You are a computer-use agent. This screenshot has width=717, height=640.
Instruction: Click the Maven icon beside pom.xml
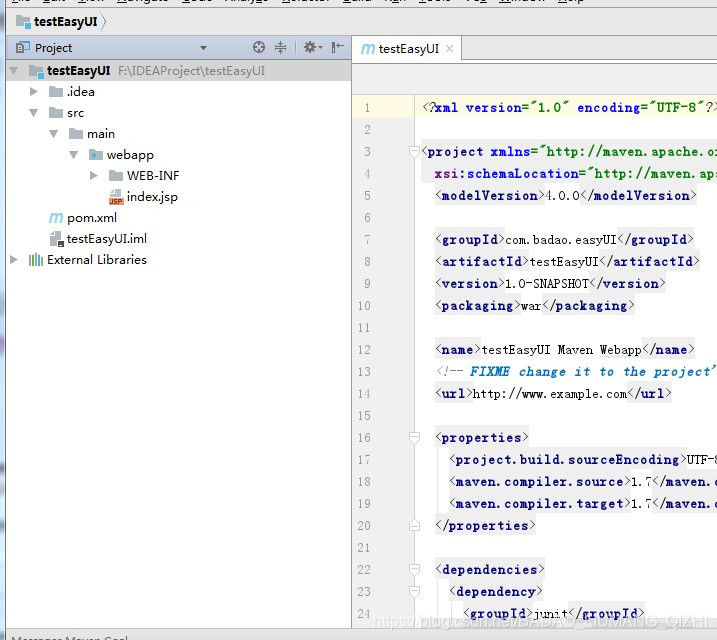(56, 218)
